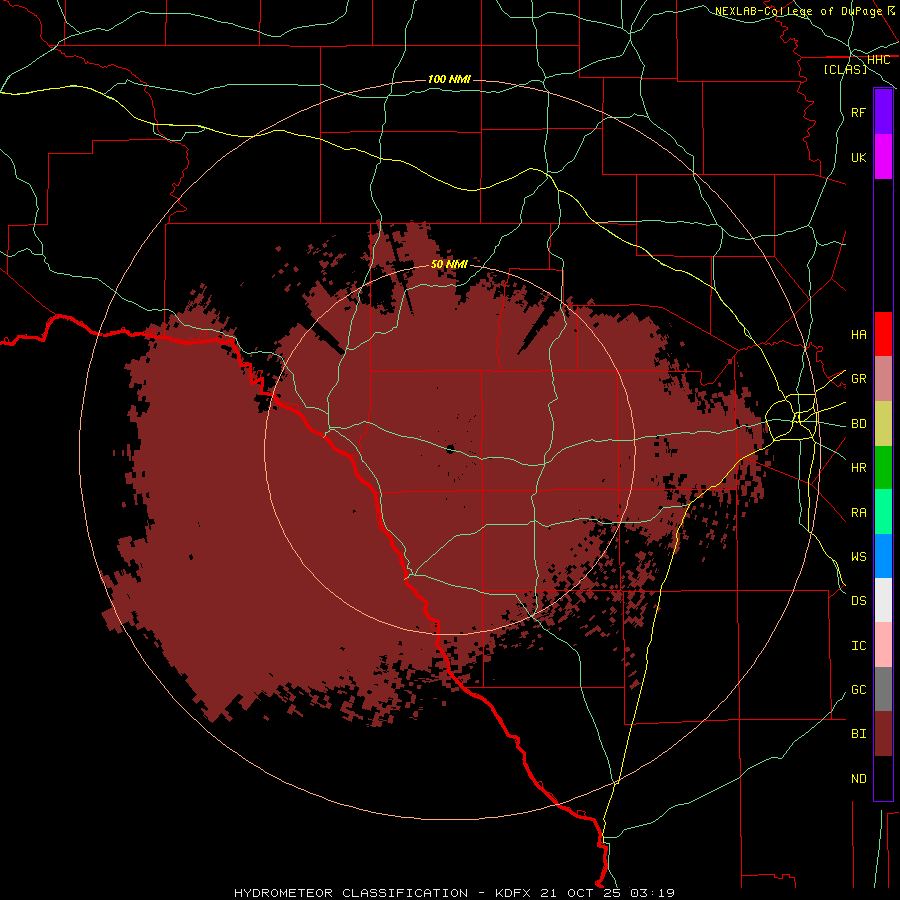Click the HHC product label

878,60
